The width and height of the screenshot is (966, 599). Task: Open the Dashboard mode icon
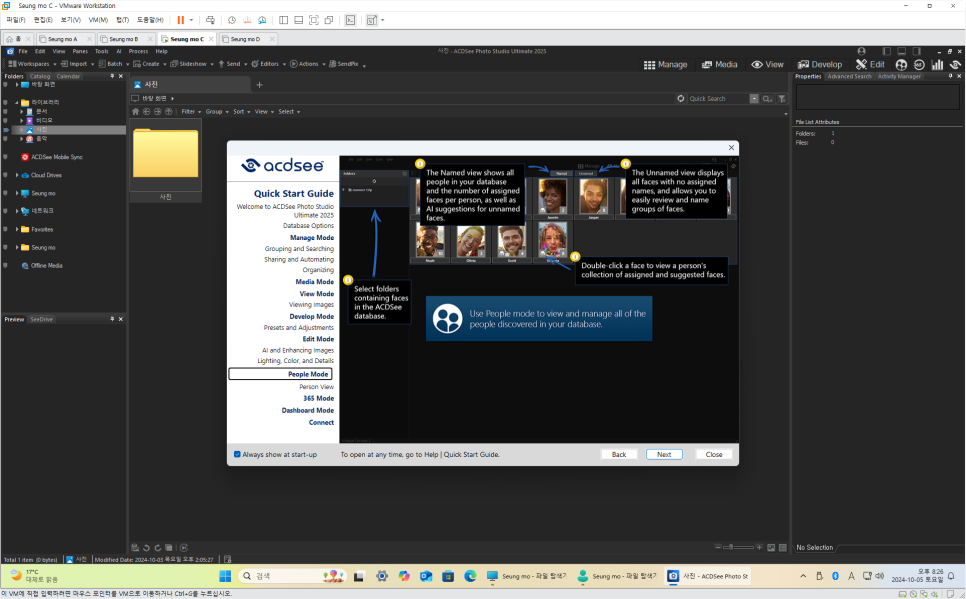(936, 64)
